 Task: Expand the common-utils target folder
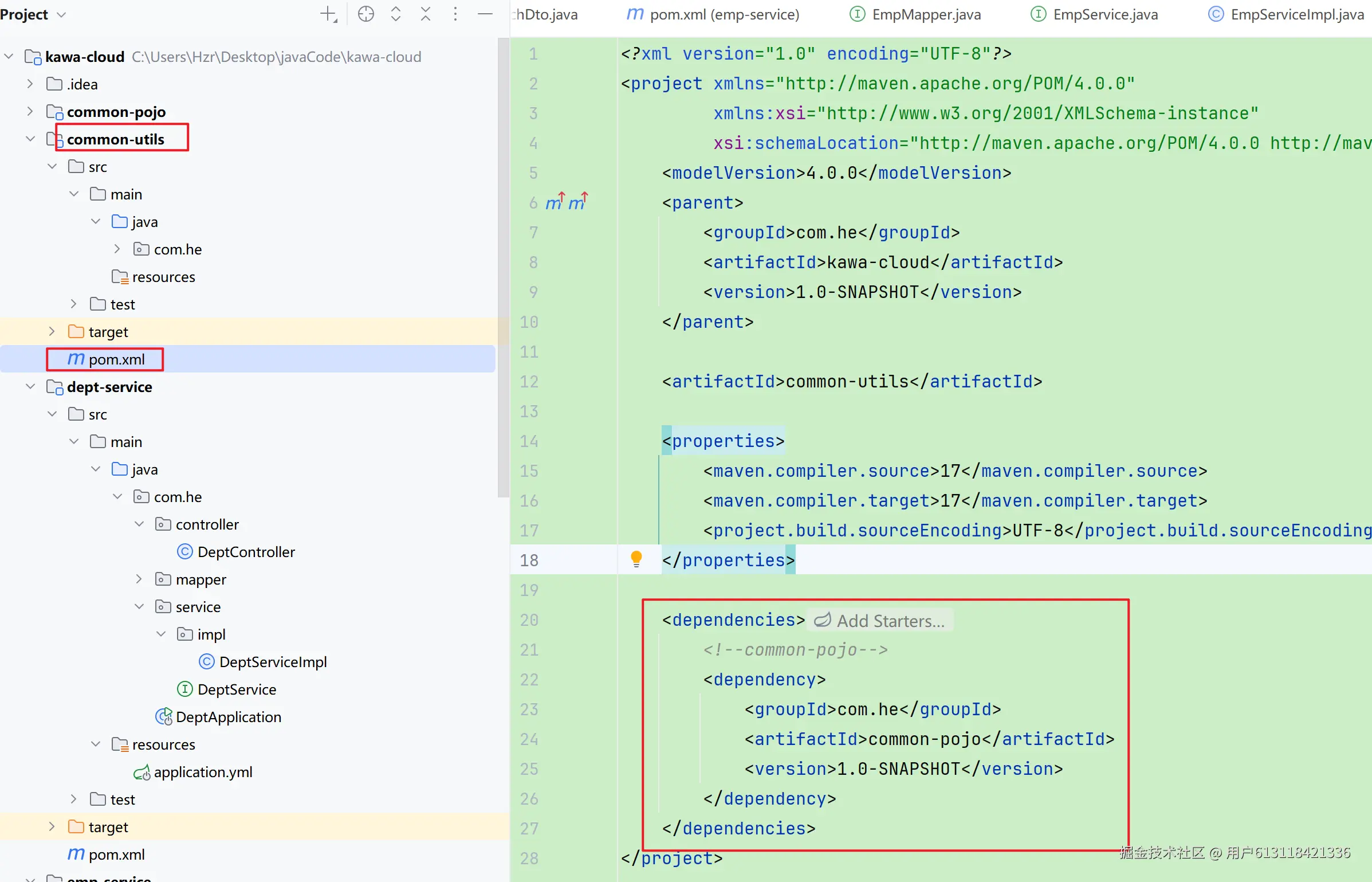(x=52, y=332)
